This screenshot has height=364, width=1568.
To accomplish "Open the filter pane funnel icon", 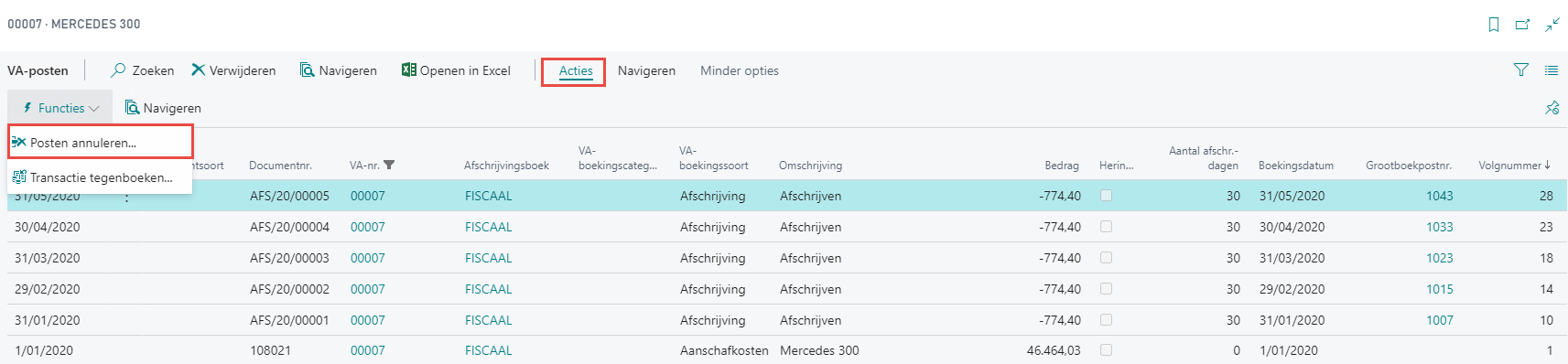I will tap(1521, 70).
